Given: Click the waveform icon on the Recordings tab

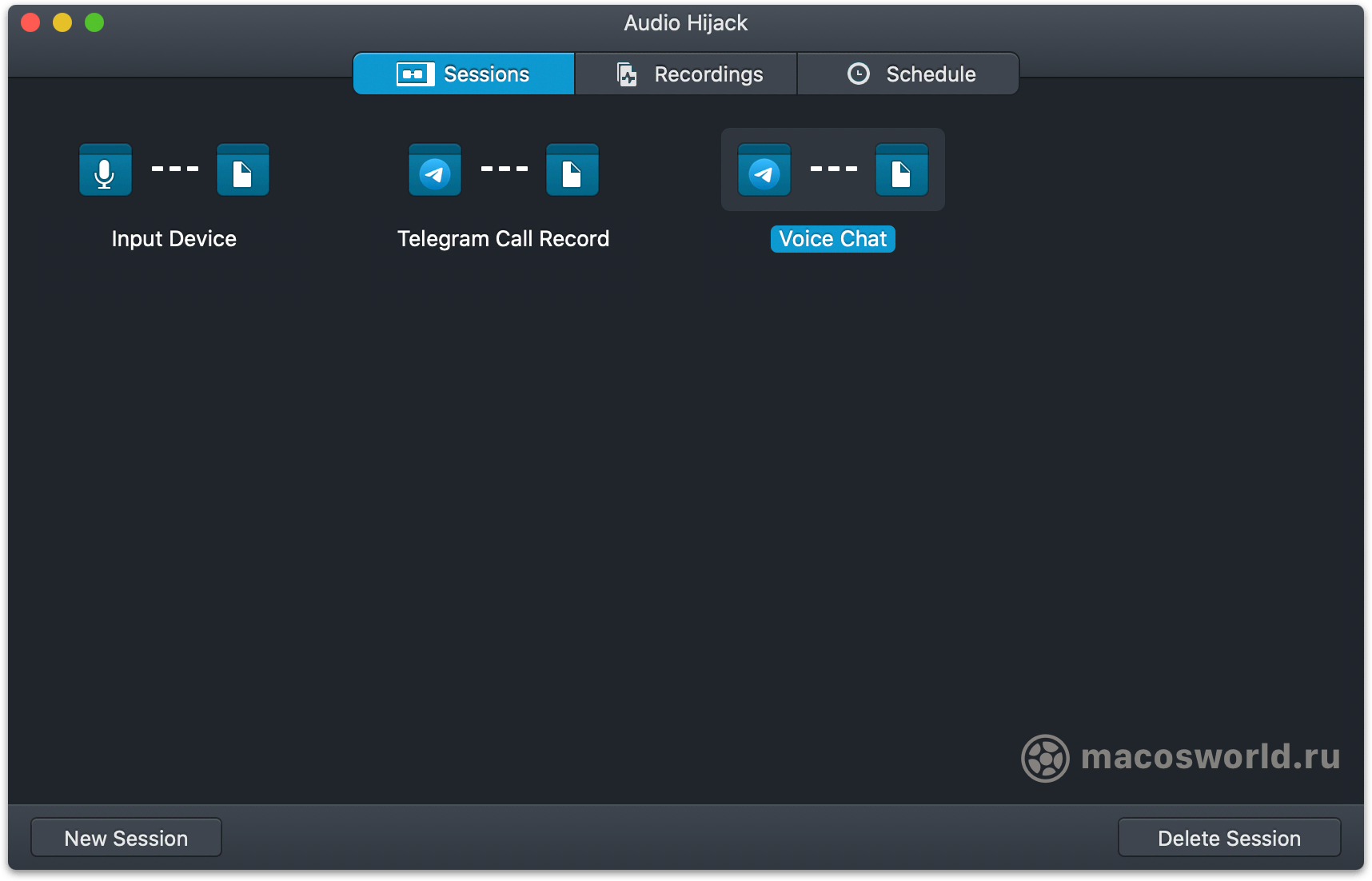Looking at the screenshot, I should tap(626, 74).
